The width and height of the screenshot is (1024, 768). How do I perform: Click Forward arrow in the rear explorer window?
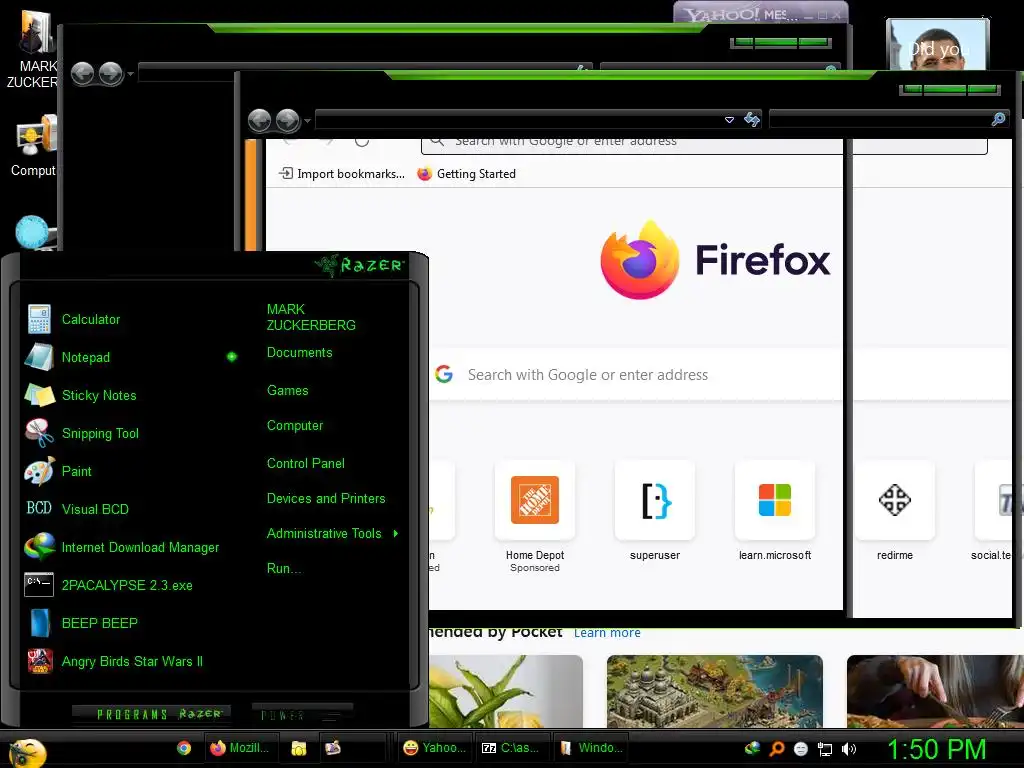click(x=110, y=73)
